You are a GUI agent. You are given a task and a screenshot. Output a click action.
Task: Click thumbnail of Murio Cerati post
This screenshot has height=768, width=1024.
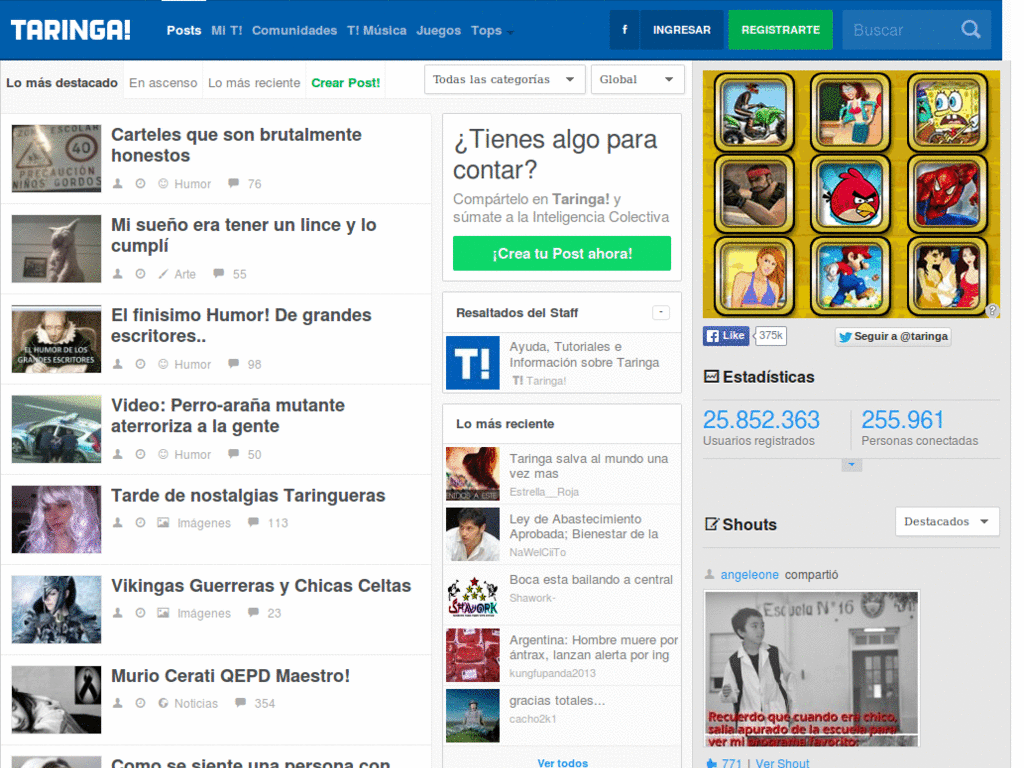[x=56, y=699]
